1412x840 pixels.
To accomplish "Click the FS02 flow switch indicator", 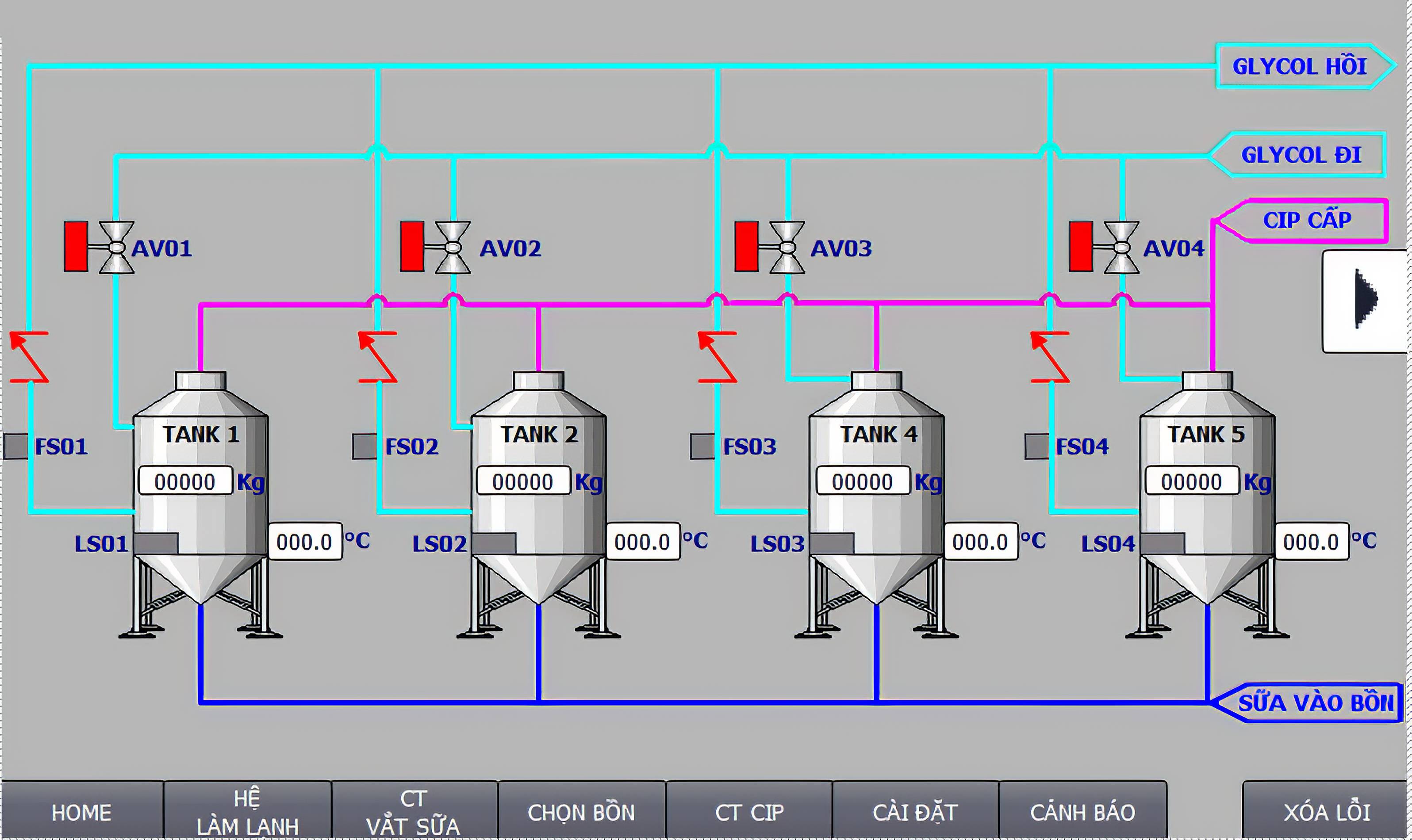I will 365,447.
